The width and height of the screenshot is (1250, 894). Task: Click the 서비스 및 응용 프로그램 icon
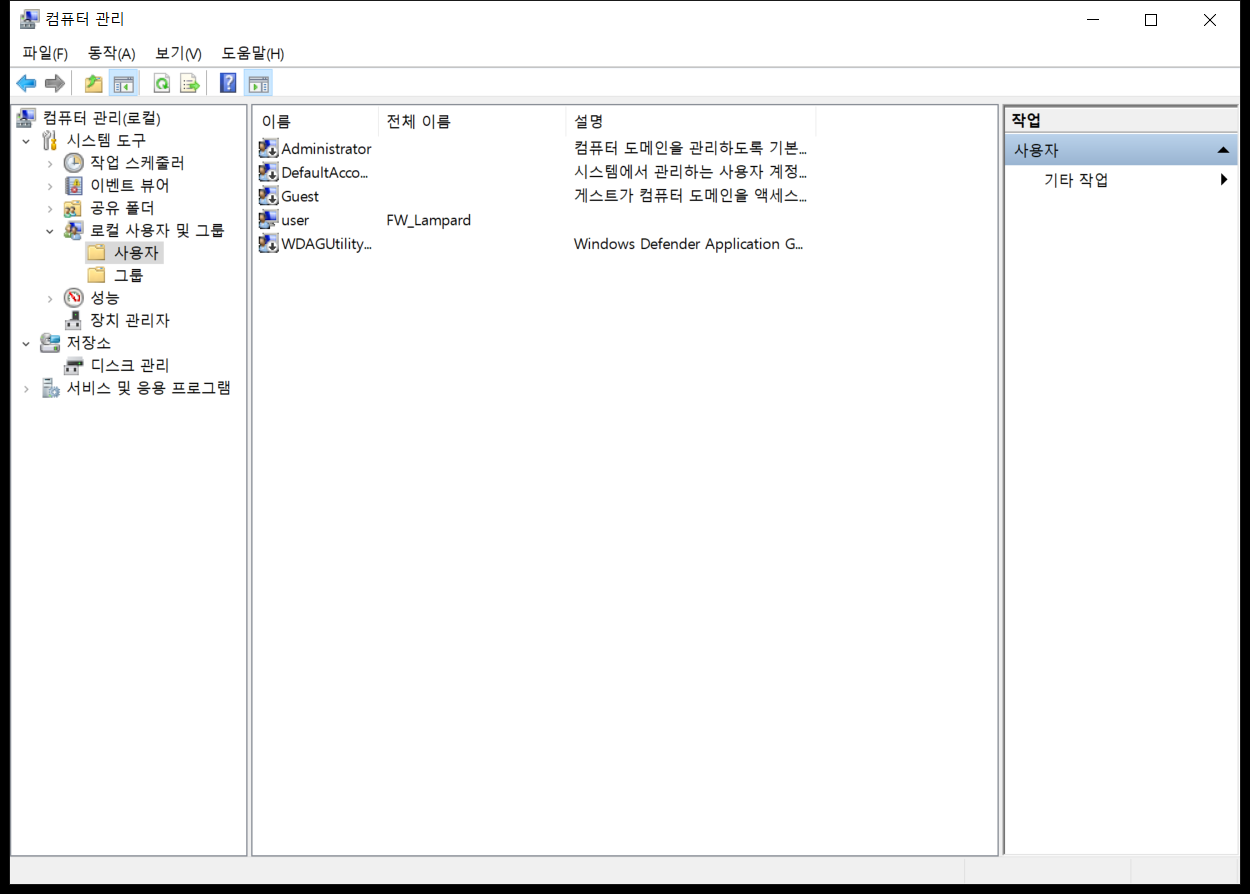[x=50, y=388]
